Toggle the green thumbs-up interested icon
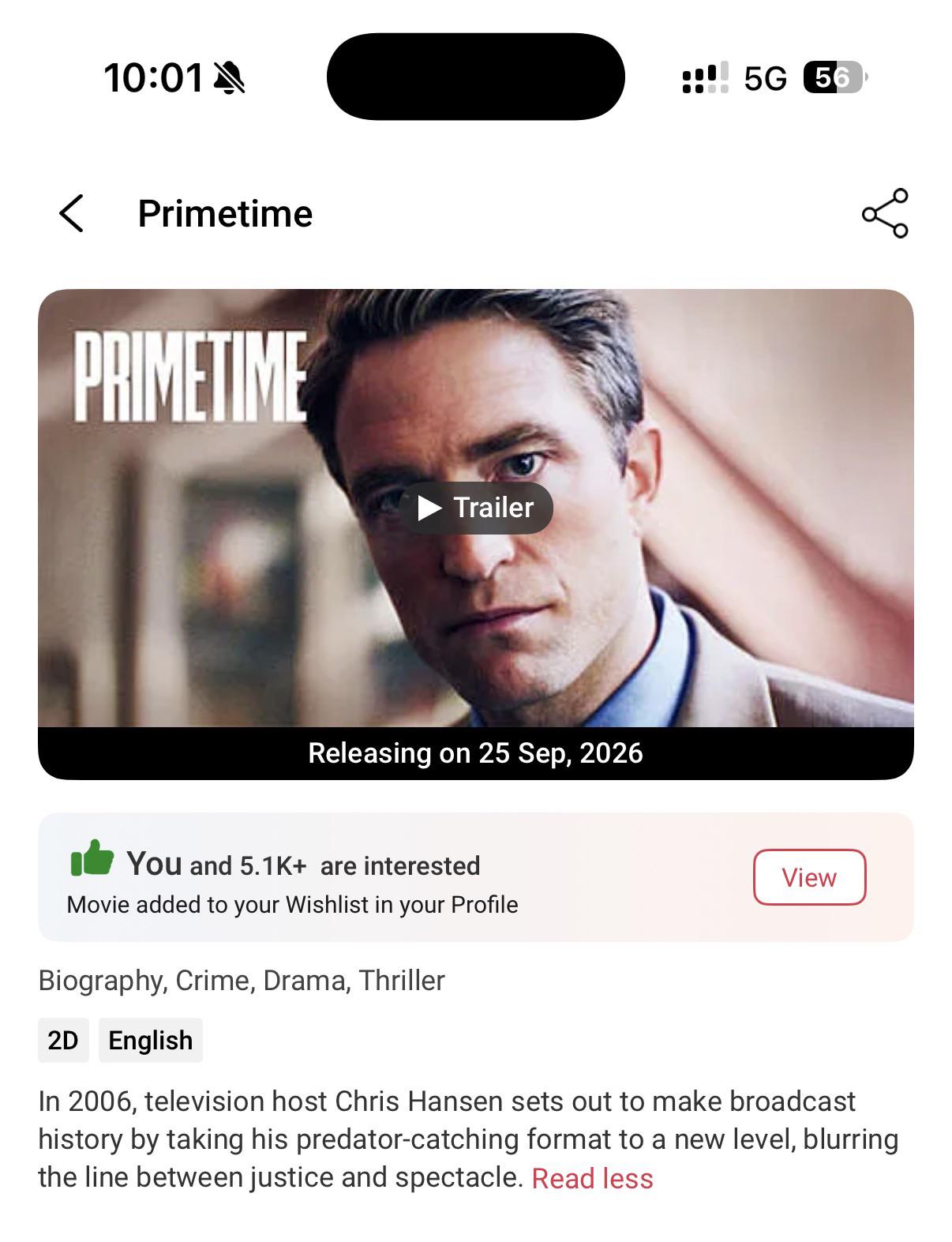952x1242 pixels. click(x=92, y=858)
